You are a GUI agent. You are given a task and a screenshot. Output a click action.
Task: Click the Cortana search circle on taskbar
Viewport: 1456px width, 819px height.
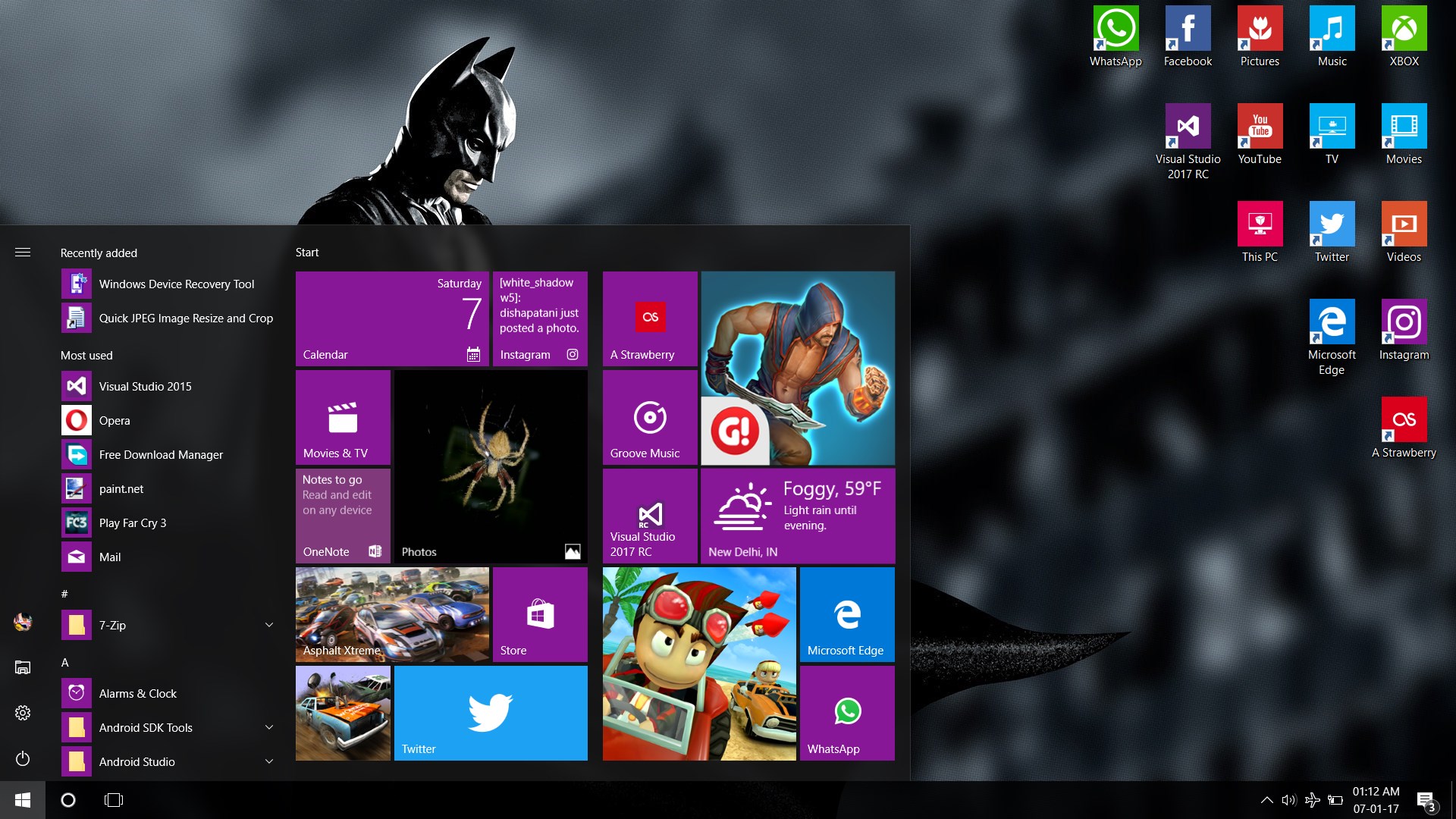68,800
